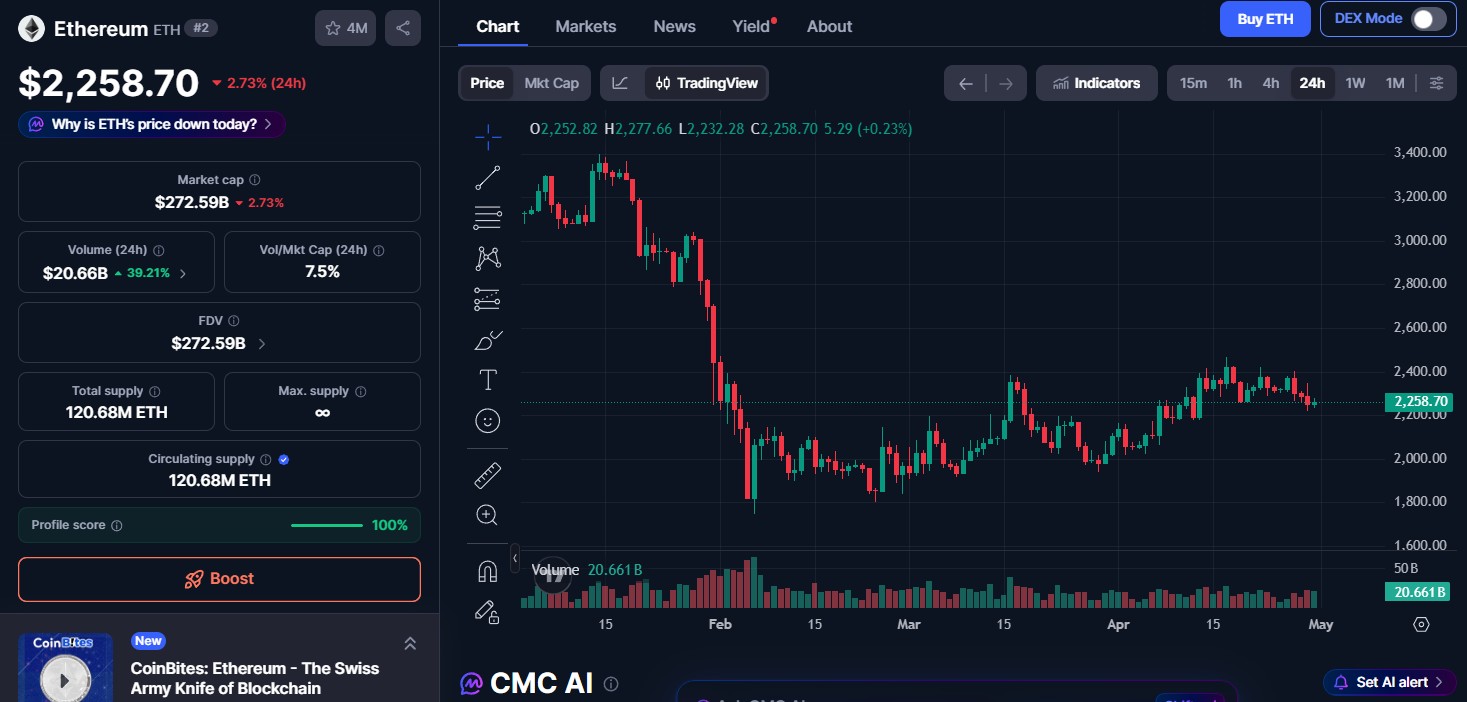Select the text annotation tool
This screenshot has width=1467, height=702.
tap(487, 380)
